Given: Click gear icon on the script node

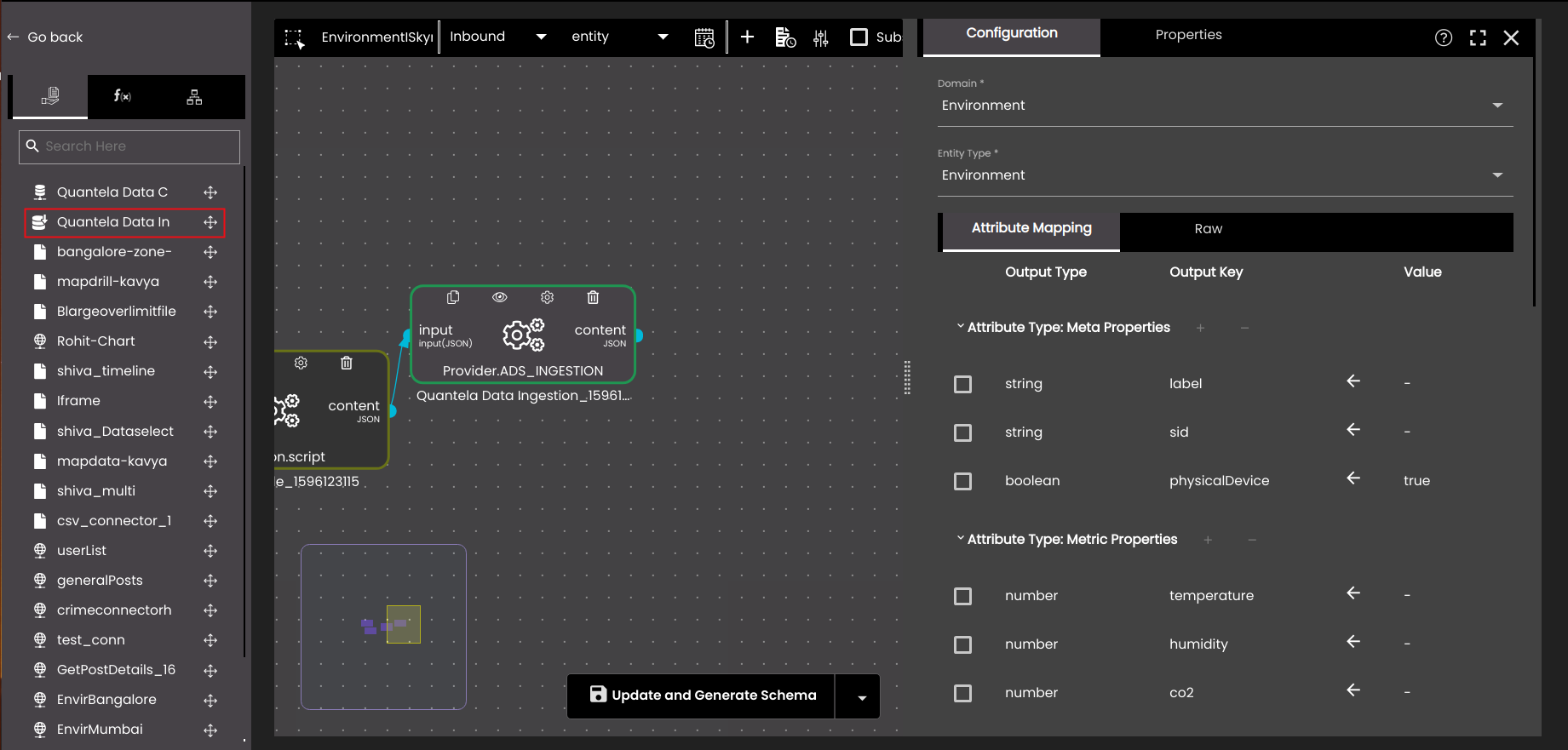Looking at the screenshot, I should point(301,363).
